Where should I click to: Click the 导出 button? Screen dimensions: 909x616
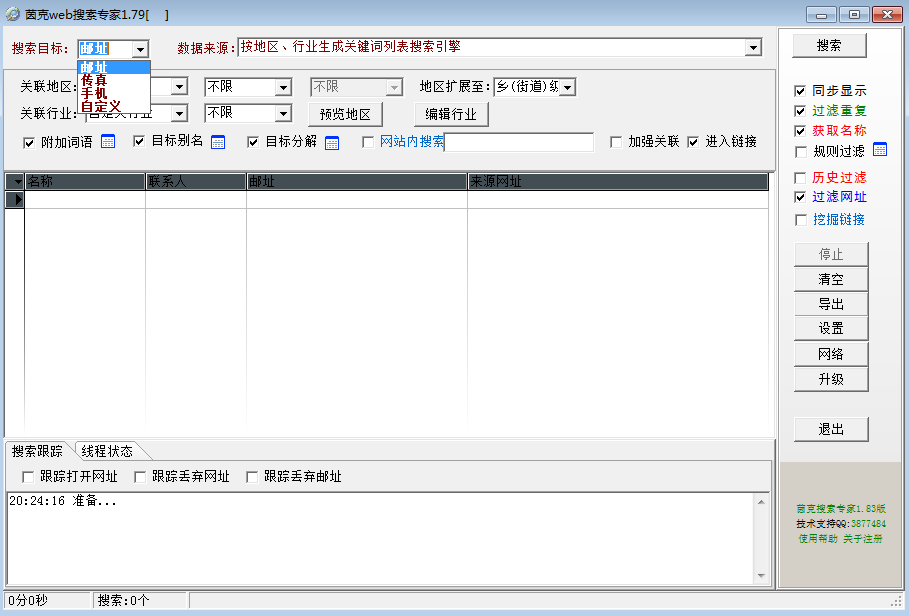[x=831, y=304]
